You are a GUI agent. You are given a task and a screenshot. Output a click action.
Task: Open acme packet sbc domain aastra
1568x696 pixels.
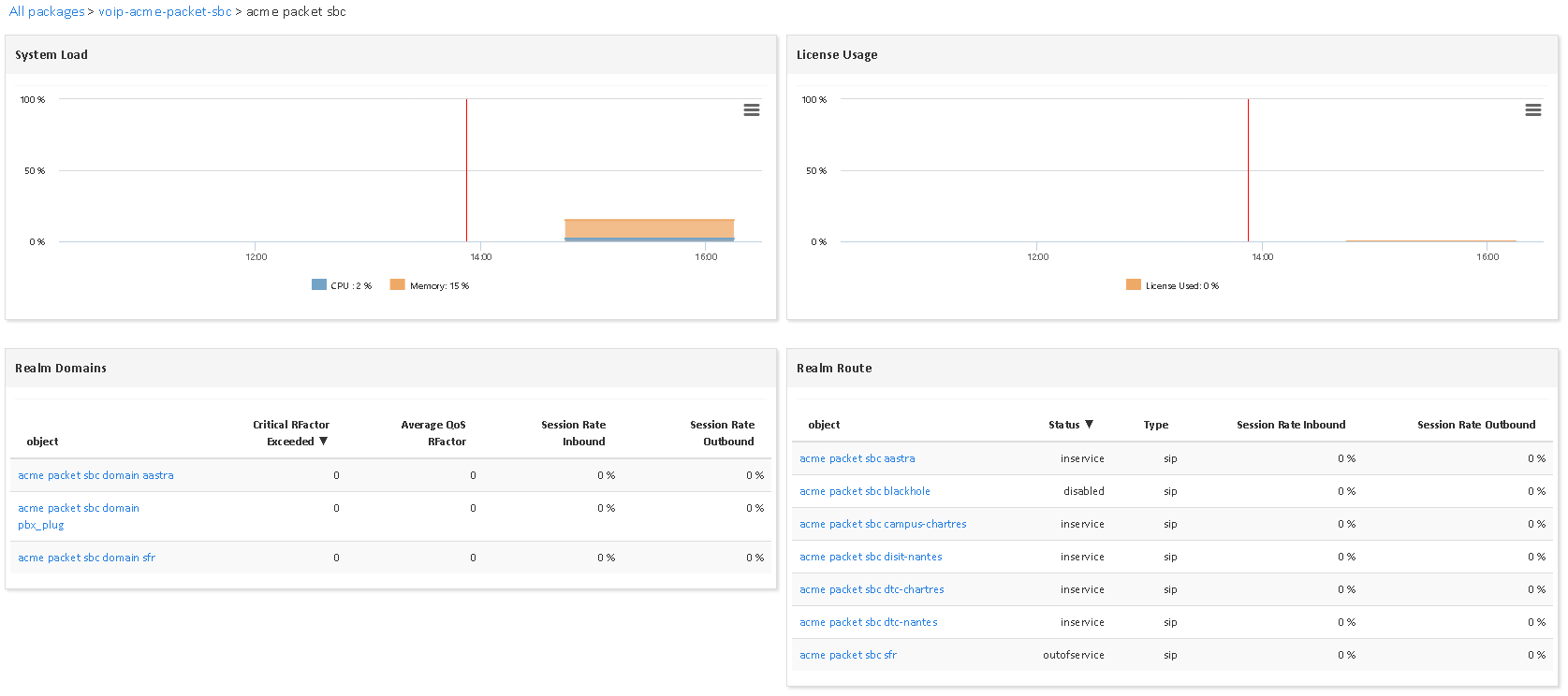[x=95, y=475]
